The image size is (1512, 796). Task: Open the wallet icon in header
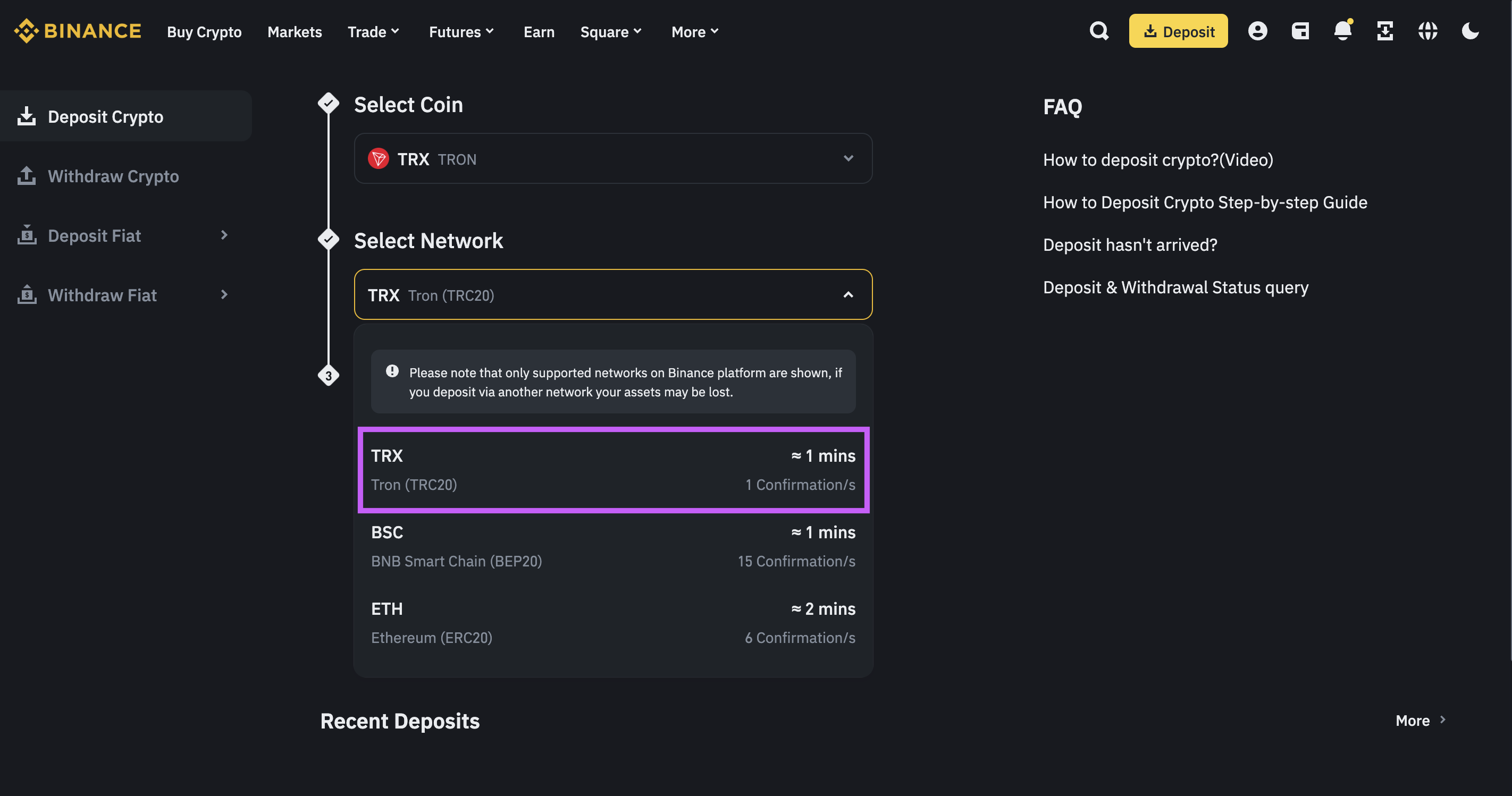(1300, 31)
